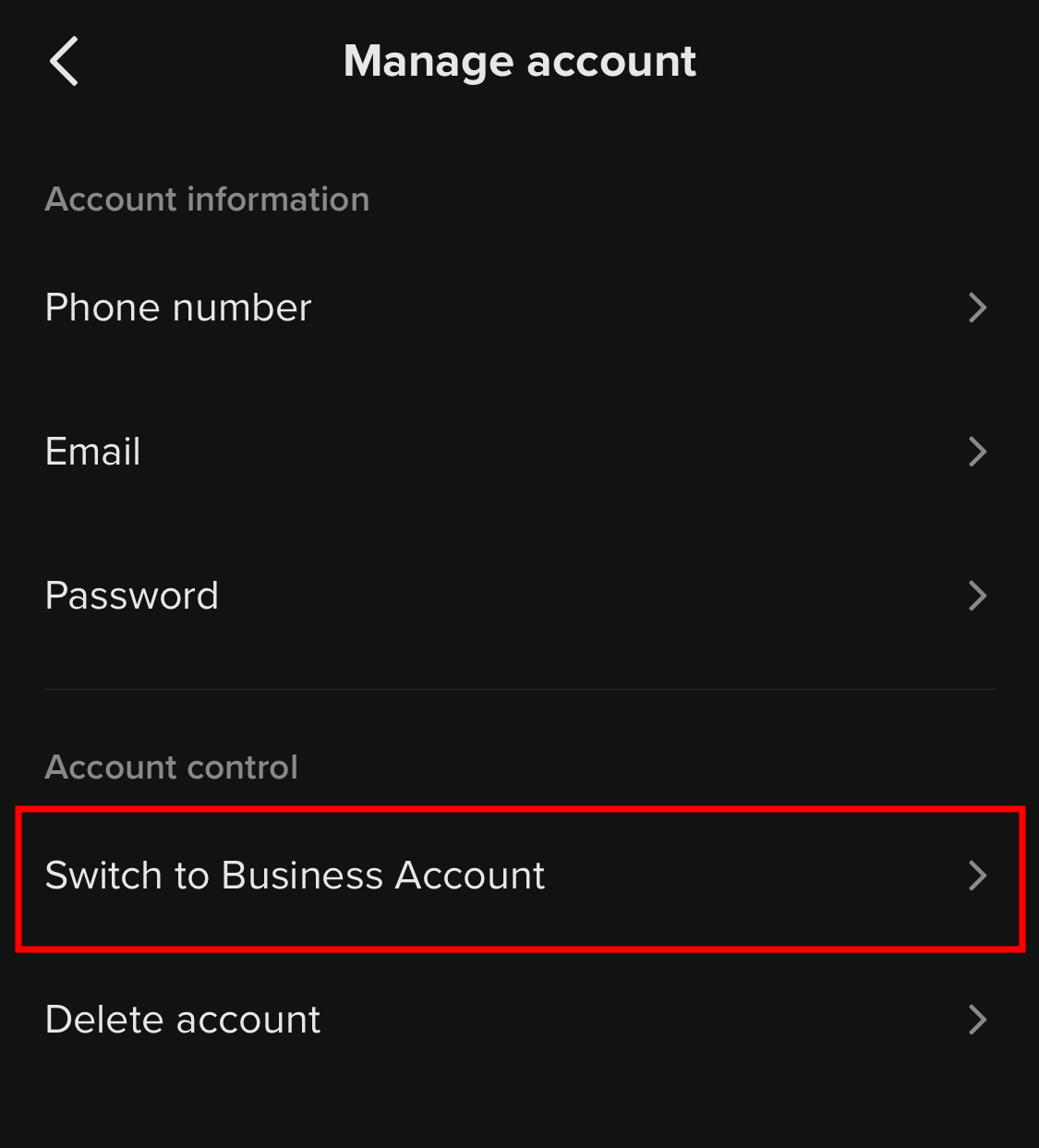Tap the chevron for Switch to Business Account
The height and width of the screenshot is (1148, 1039).
978,876
